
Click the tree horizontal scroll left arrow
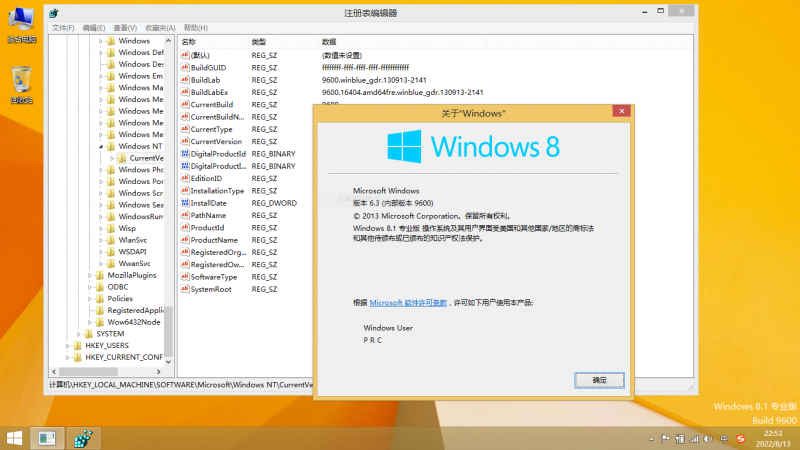[54, 371]
